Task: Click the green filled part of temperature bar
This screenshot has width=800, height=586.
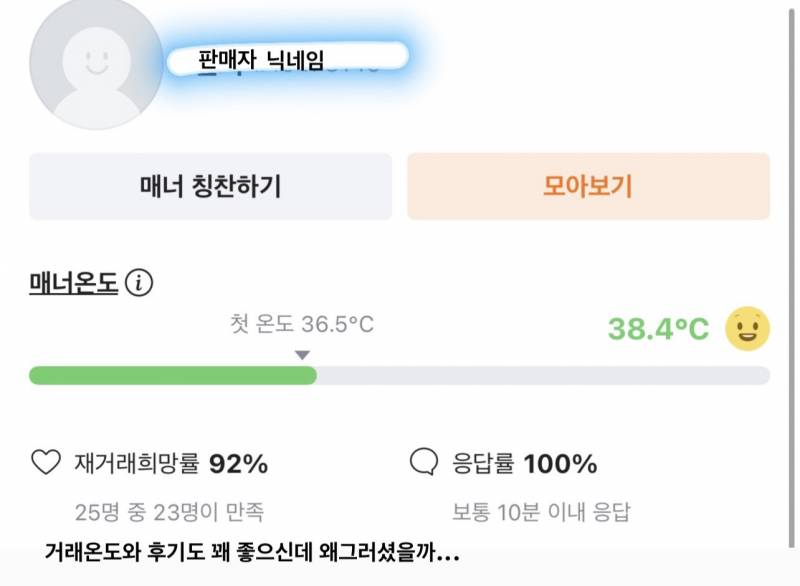Action: click(x=172, y=375)
